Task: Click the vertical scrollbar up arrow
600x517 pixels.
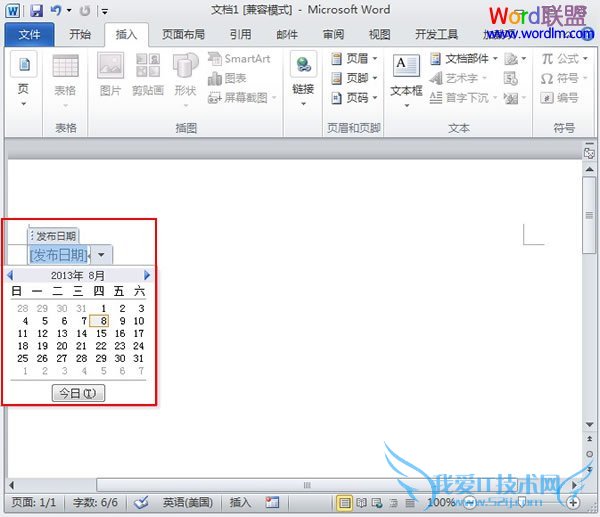Action: click(590, 169)
